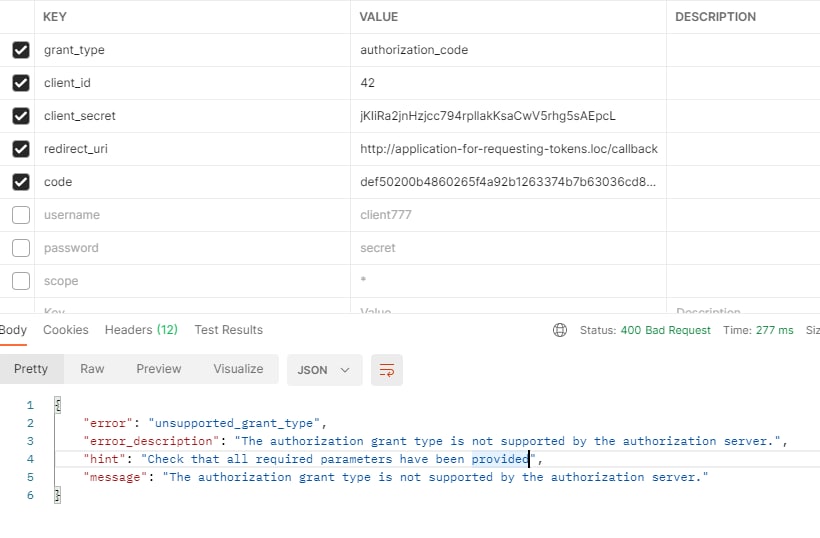The width and height of the screenshot is (820, 538).
Task: Click the code value field
Action: pos(509,182)
